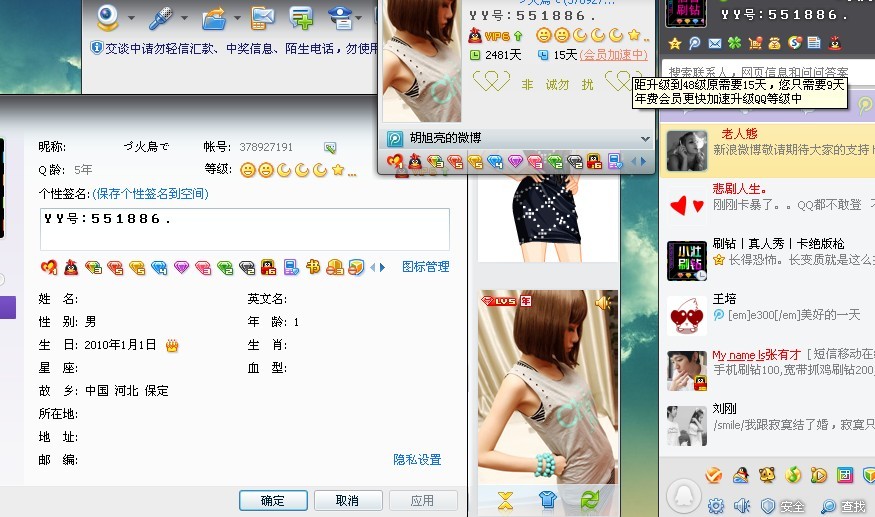Select the blue diamond level 4 badge in profile
The width and height of the screenshot is (875, 517).
(159, 268)
